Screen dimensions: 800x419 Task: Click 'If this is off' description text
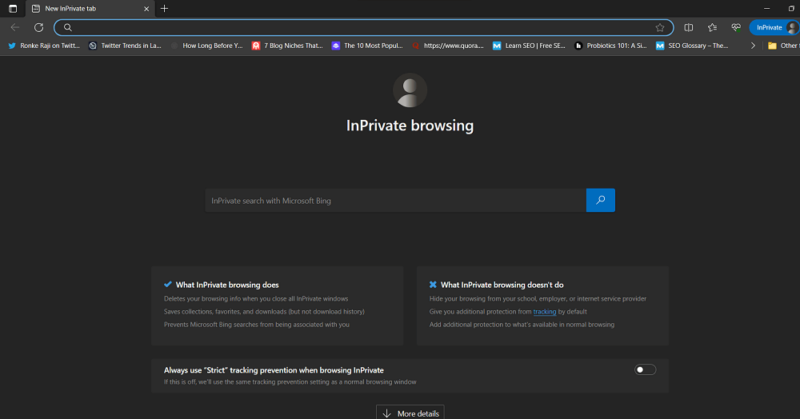[x=290, y=382]
